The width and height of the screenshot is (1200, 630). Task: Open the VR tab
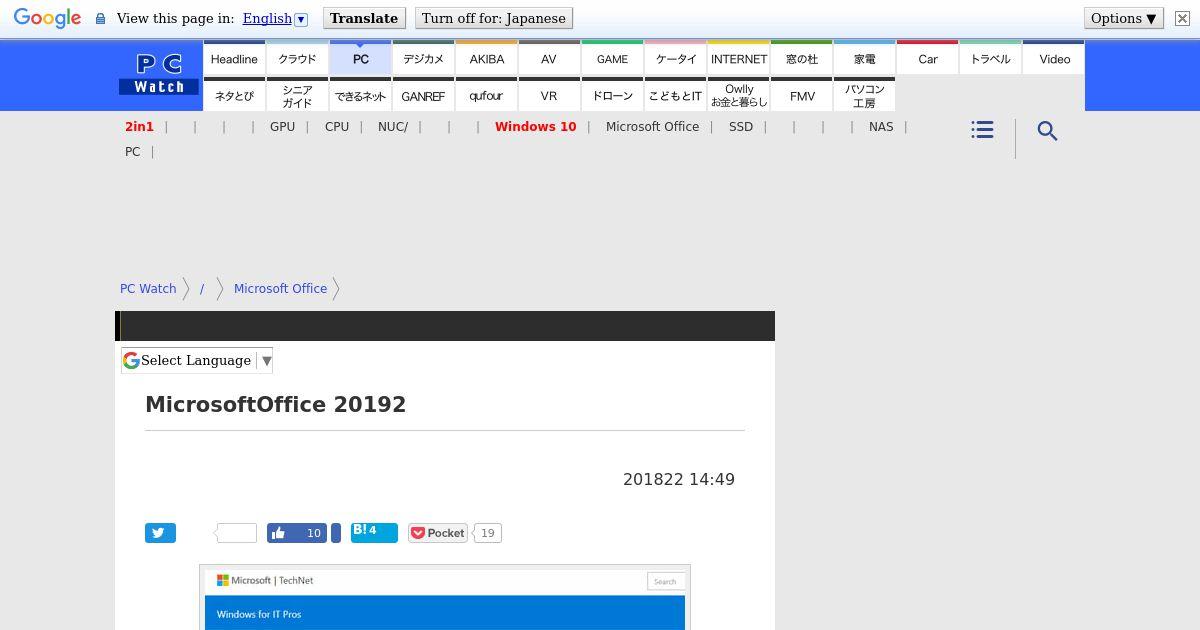coord(549,95)
